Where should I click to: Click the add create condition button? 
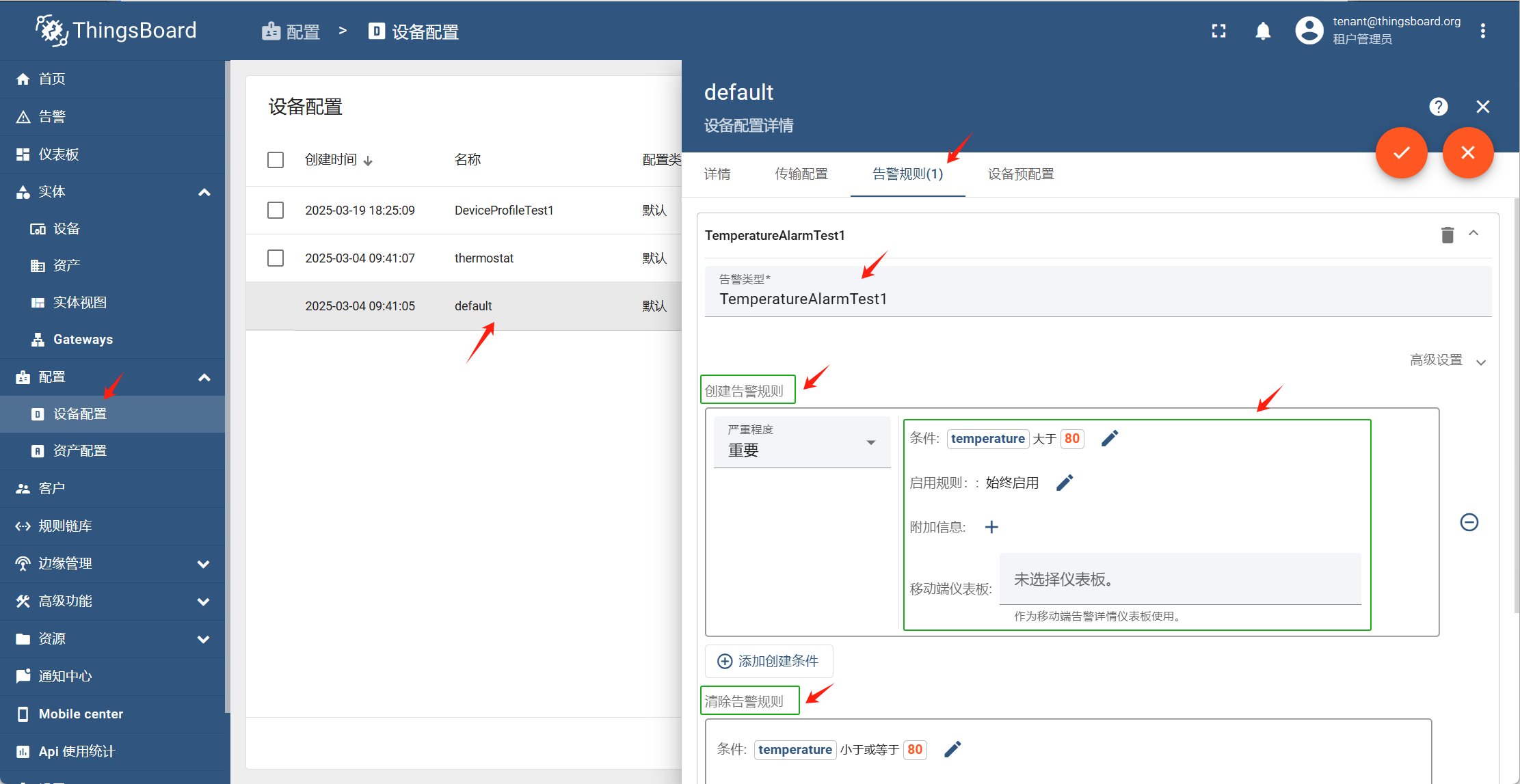click(769, 661)
